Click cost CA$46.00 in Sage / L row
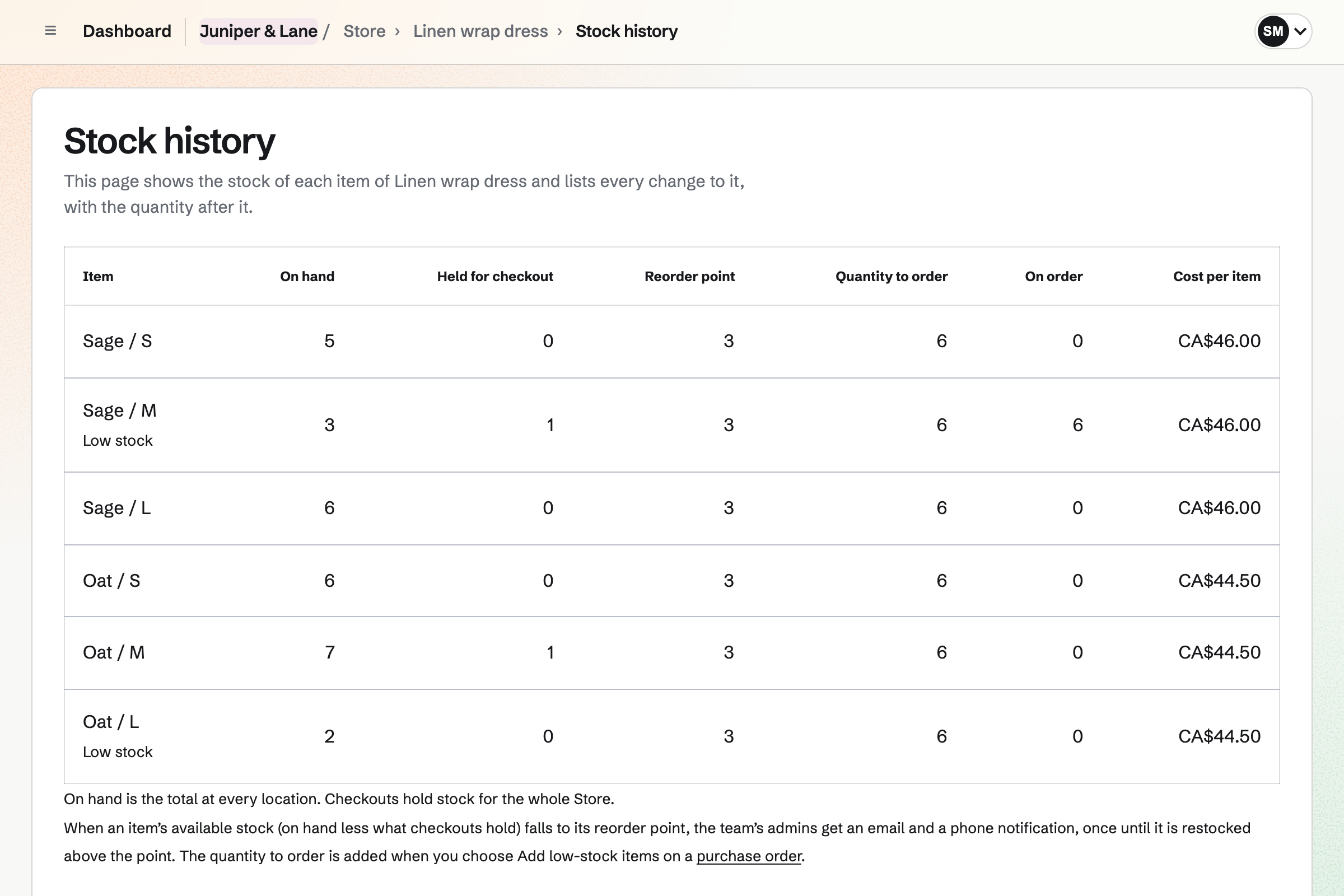The height and width of the screenshot is (896, 1344). pos(1219,508)
